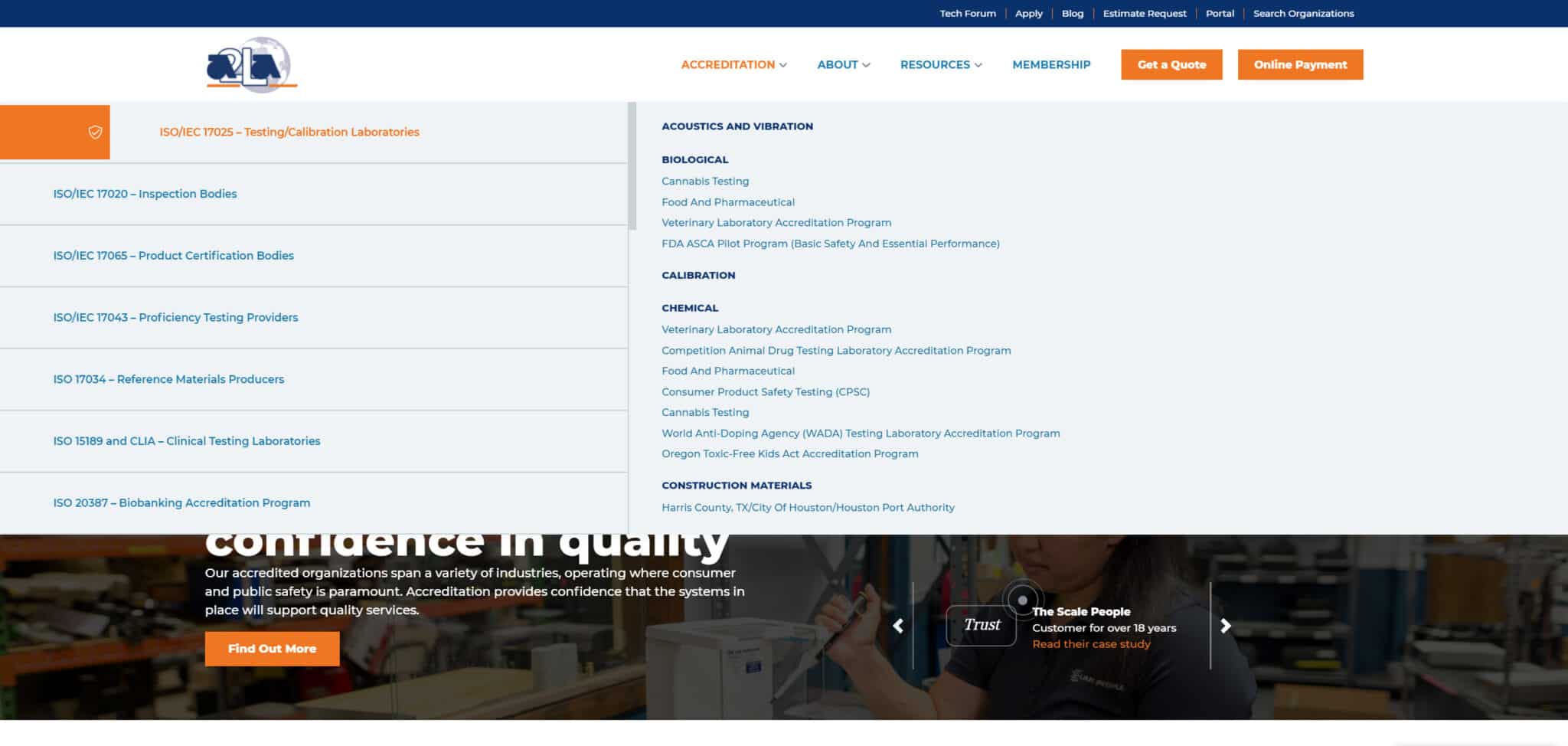Select ISO/IEC 17020 – Inspection Bodies

pyautogui.click(x=145, y=194)
